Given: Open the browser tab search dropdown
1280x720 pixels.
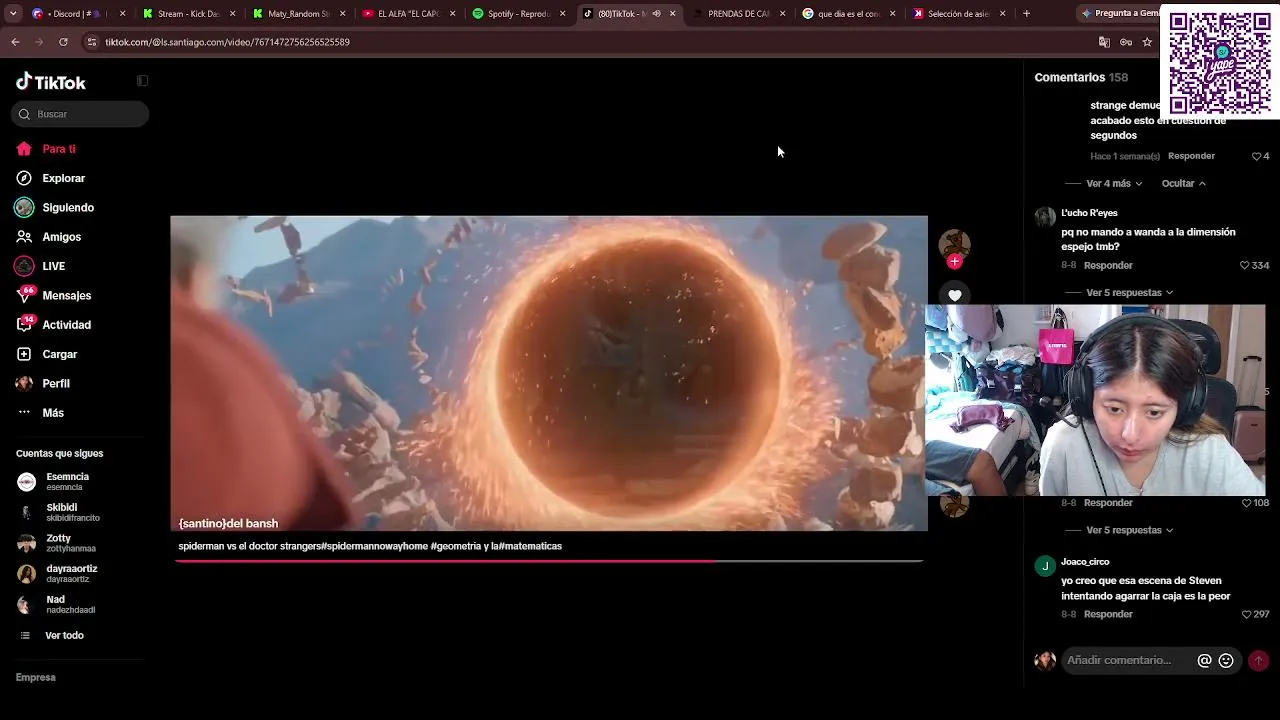Looking at the screenshot, I should (x=13, y=14).
